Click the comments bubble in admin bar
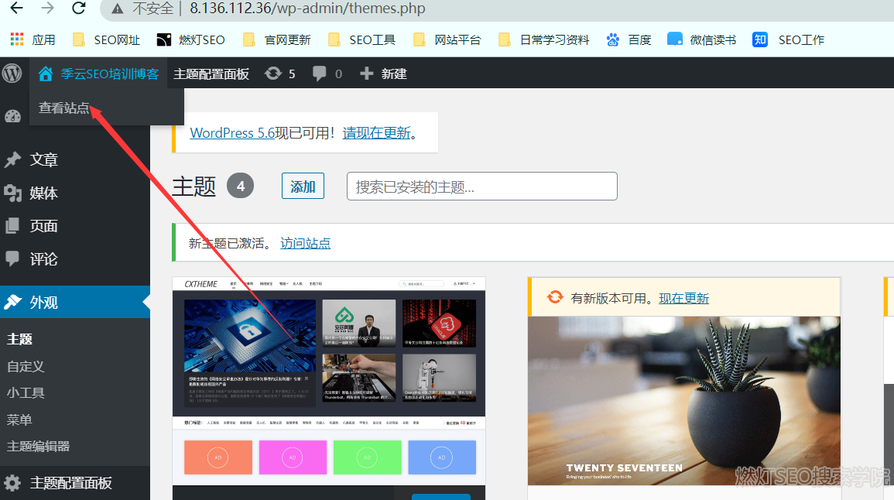Viewport: 894px width, 500px height. click(x=327, y=74)
